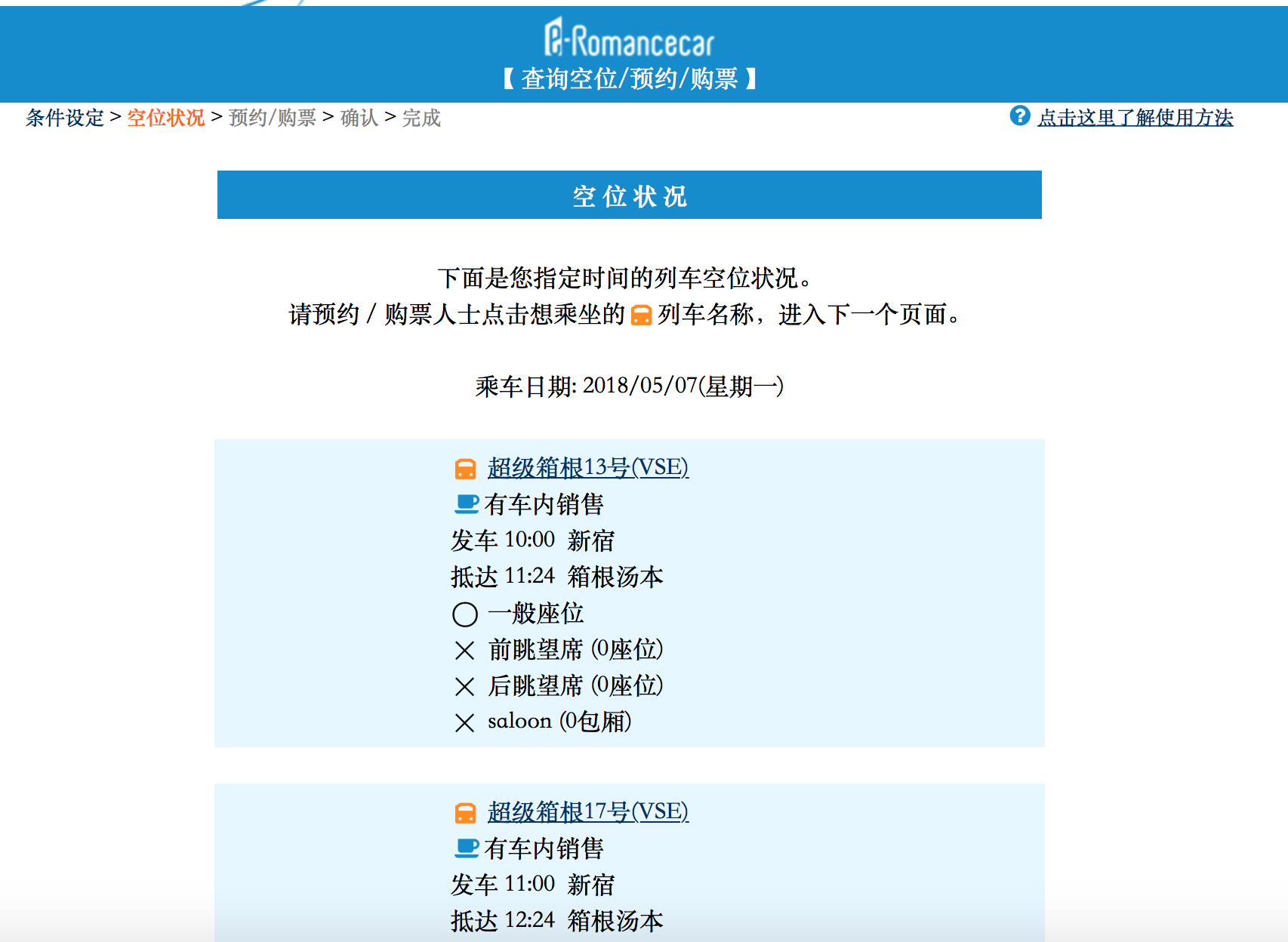
Task: Click the 后眺望席 (0座位) text
Action: [x=576, y=685]
